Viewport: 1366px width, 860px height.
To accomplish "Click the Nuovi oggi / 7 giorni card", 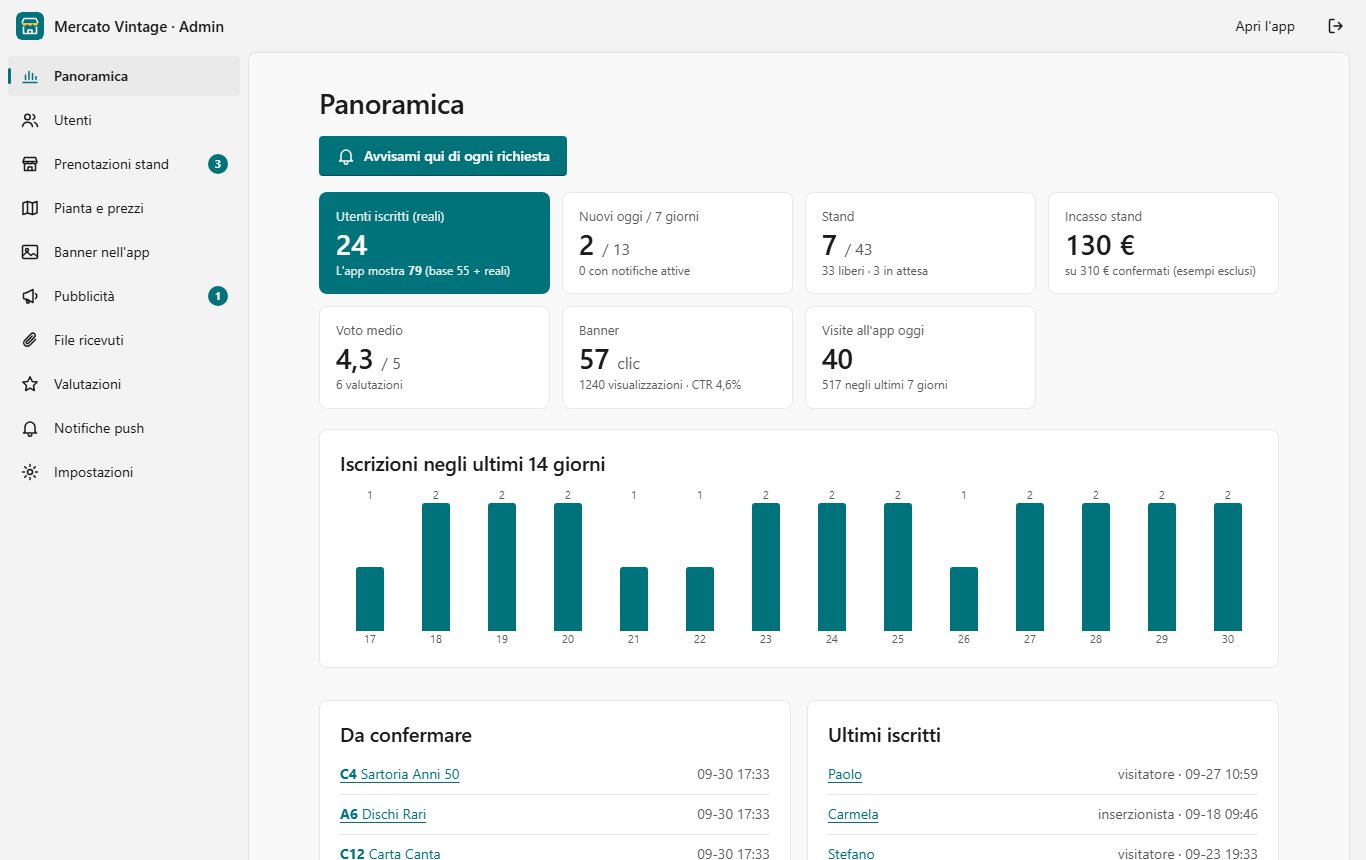I will coord(677,243).
